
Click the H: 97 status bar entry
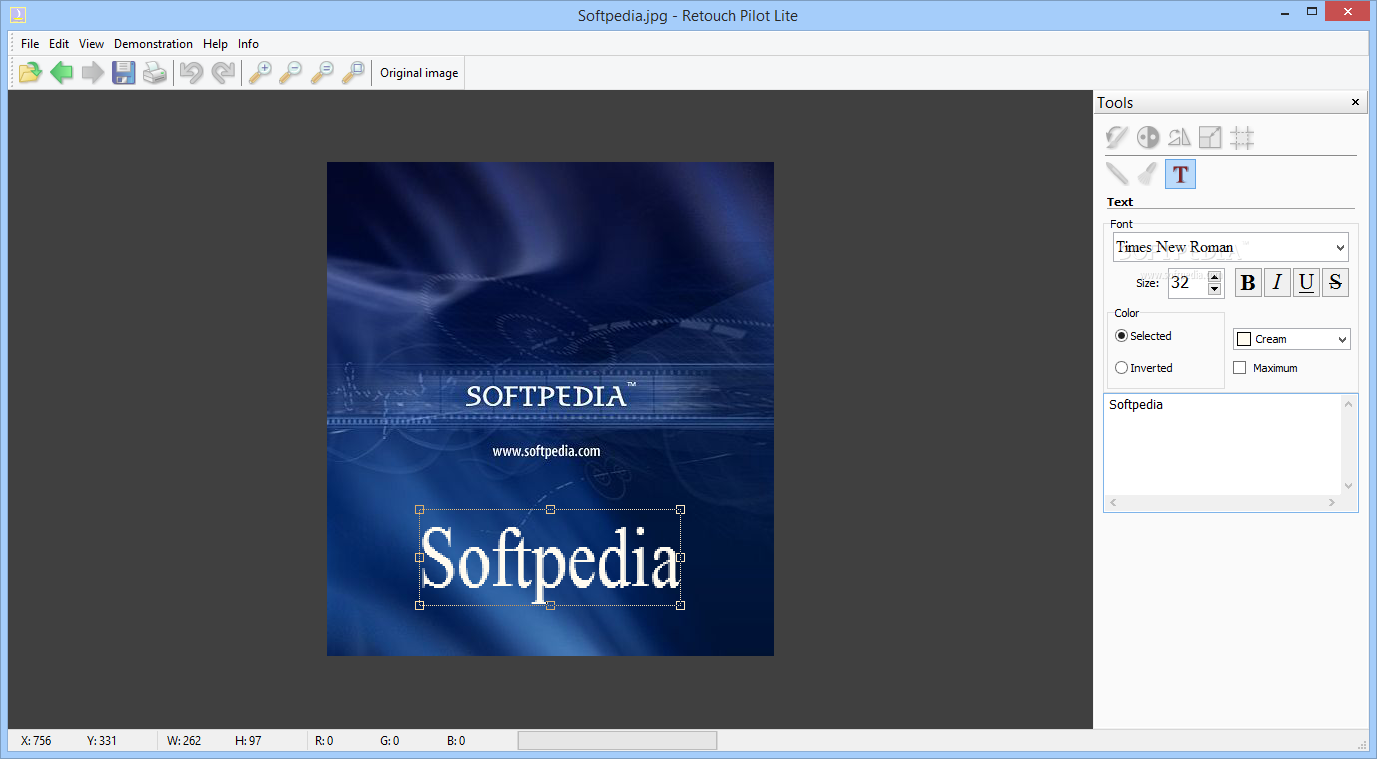coord(248,741)
